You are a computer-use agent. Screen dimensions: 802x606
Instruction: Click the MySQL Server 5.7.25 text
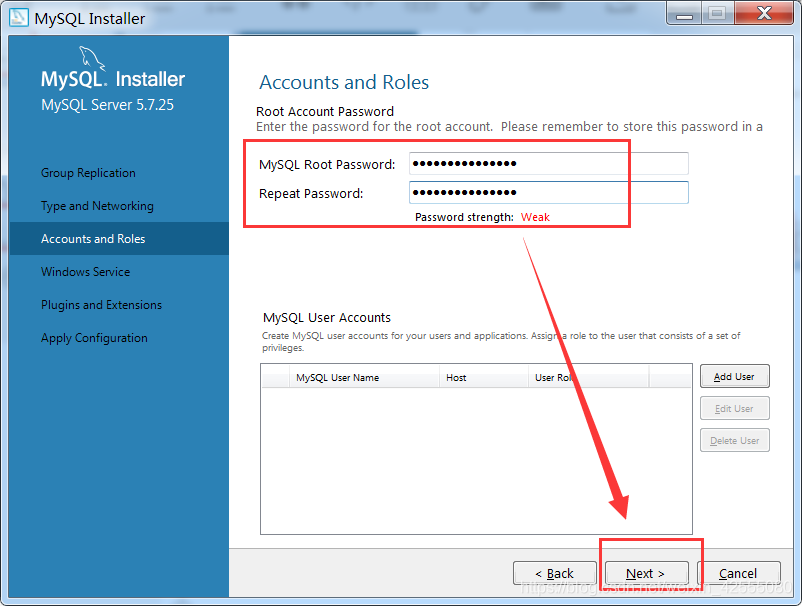tap(107, 105)
